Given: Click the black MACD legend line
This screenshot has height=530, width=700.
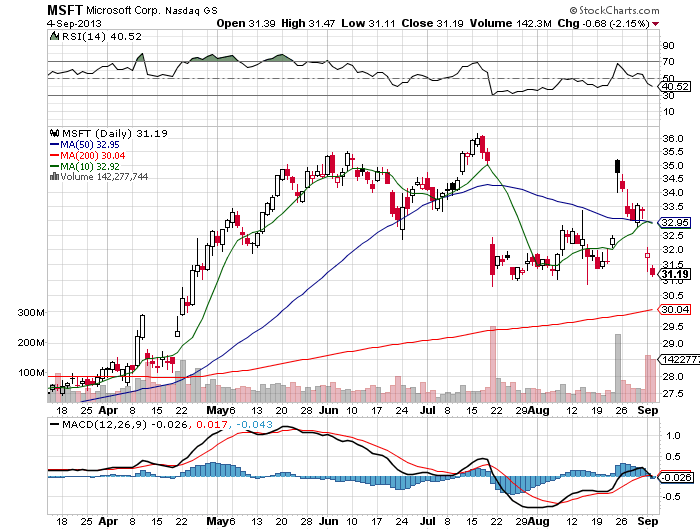Looking at the screenshot, I should pos(54,424).
